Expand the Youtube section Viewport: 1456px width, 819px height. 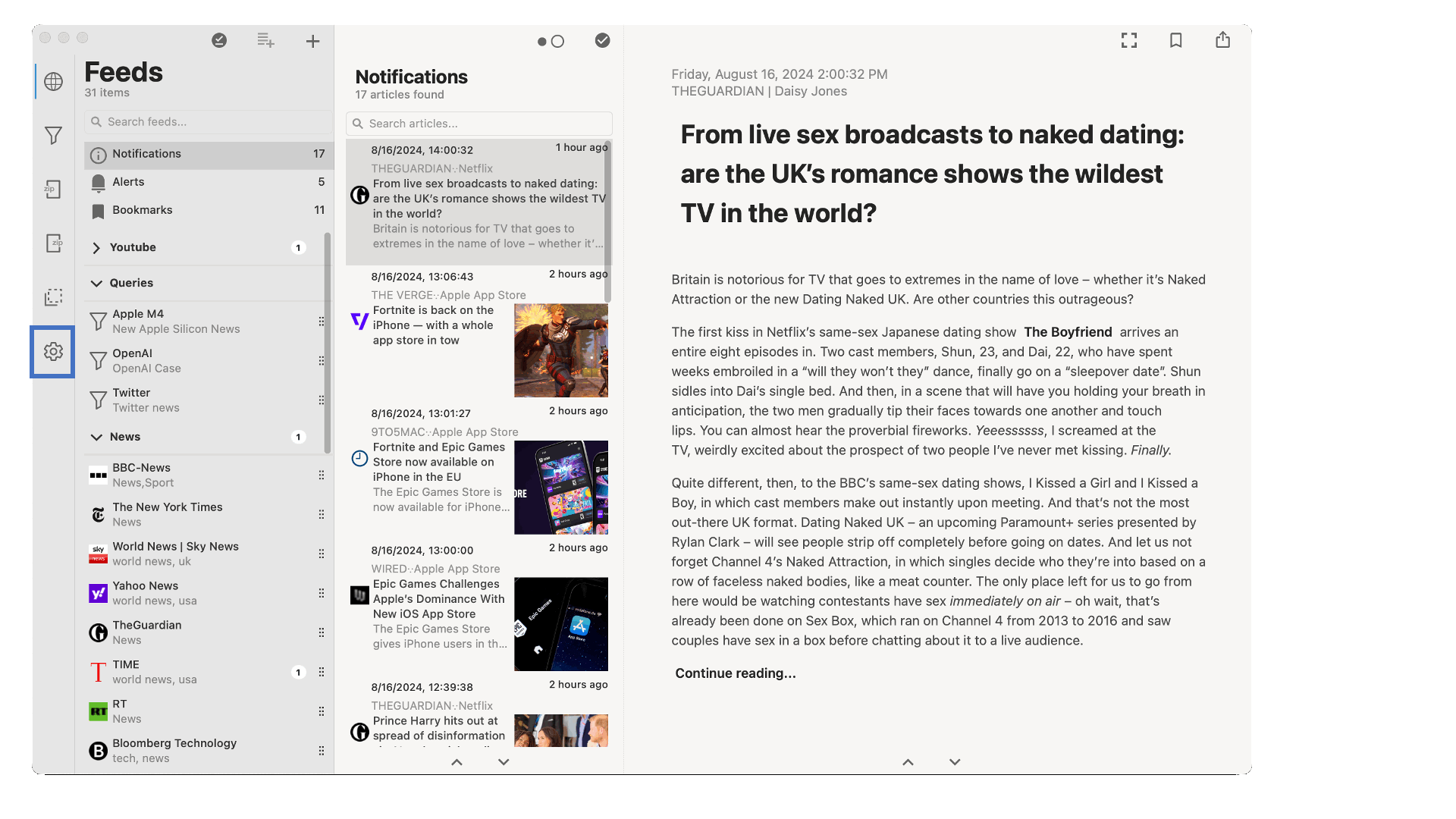pos(97,247)
